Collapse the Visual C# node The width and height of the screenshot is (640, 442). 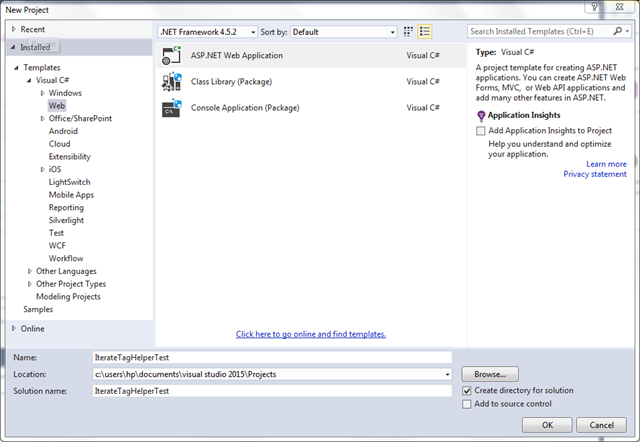pos(29,80)
